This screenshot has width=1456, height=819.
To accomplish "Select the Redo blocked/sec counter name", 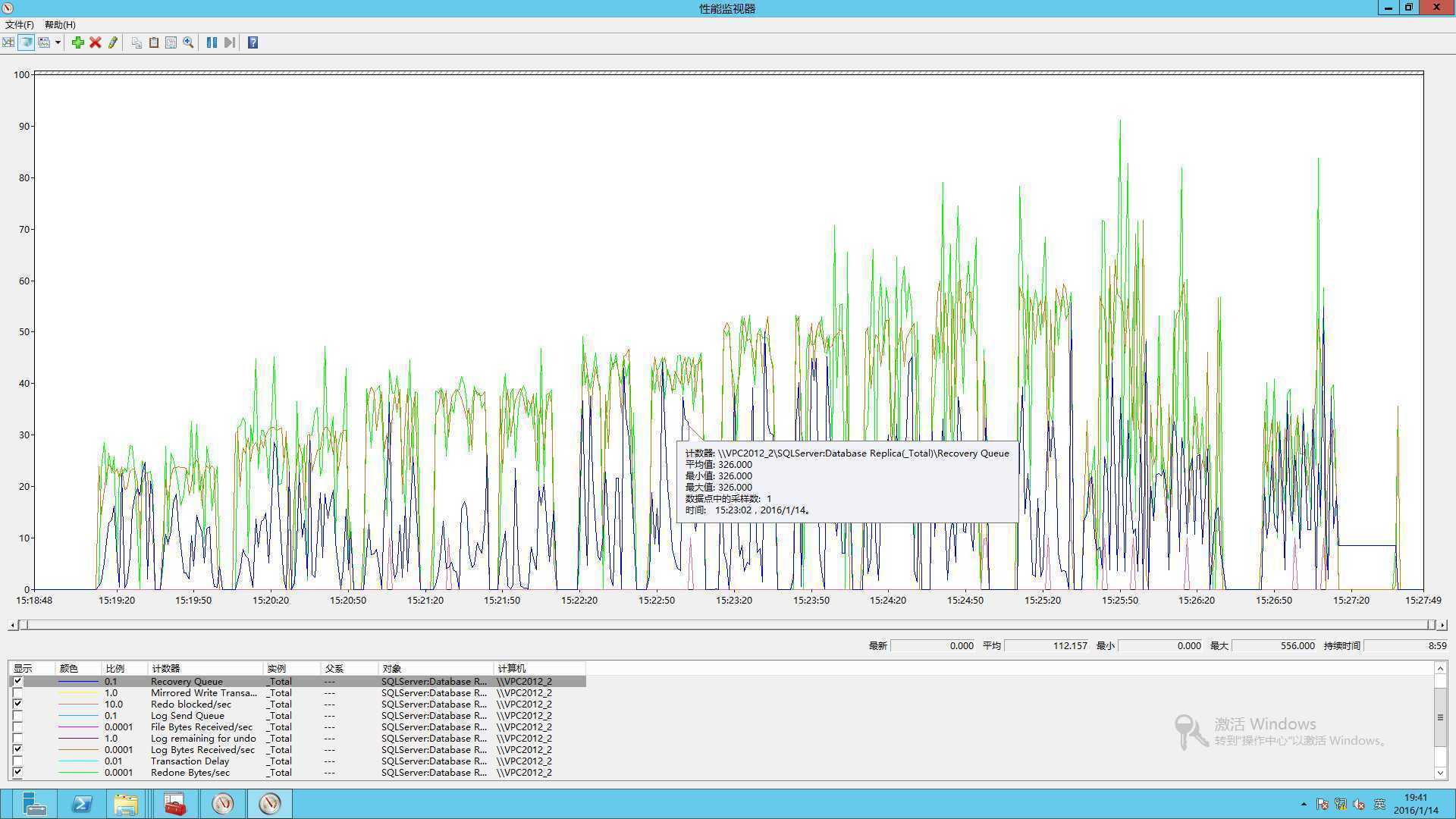I will tap(191, 704).
